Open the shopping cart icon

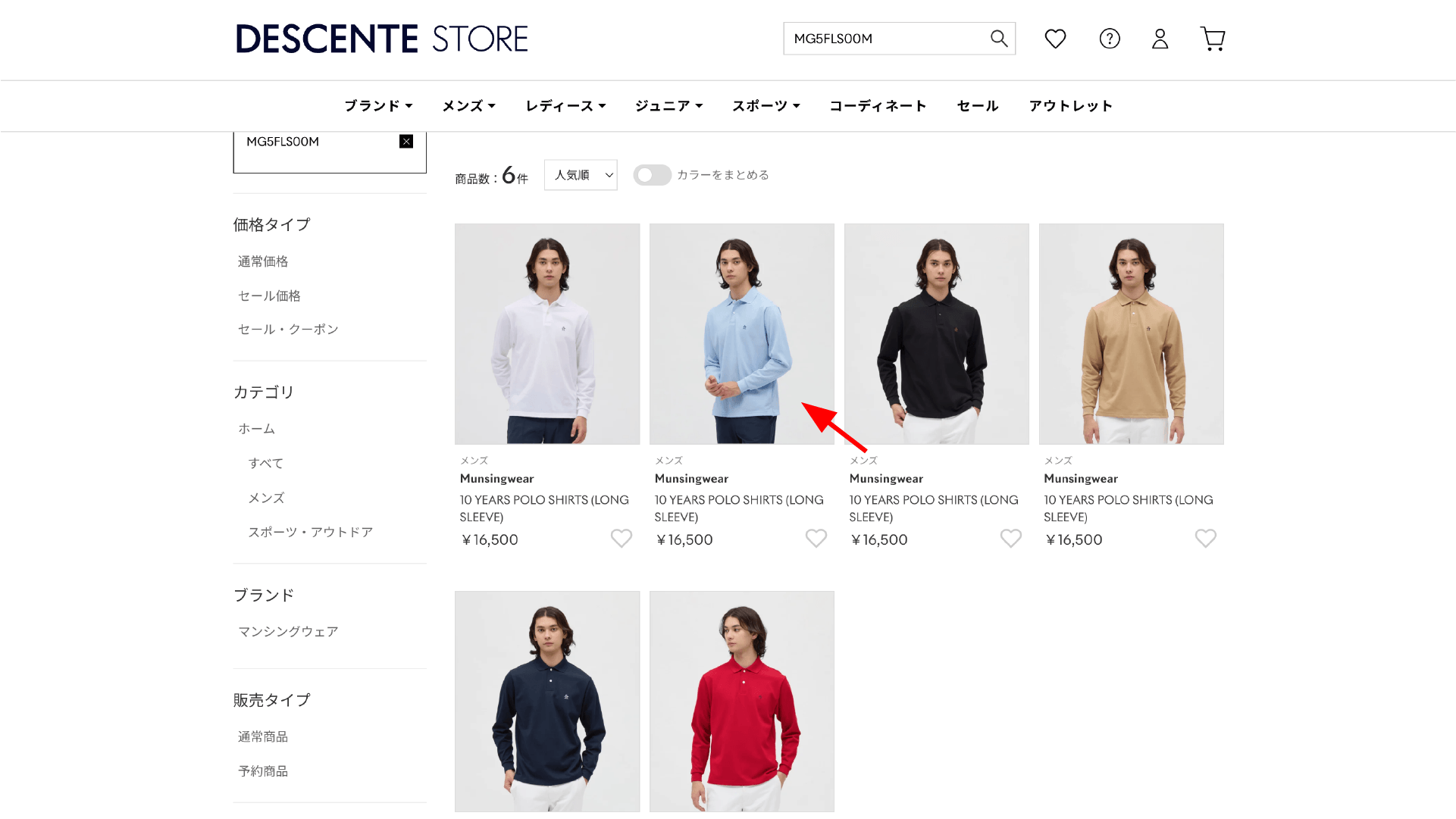point(1213,39)
